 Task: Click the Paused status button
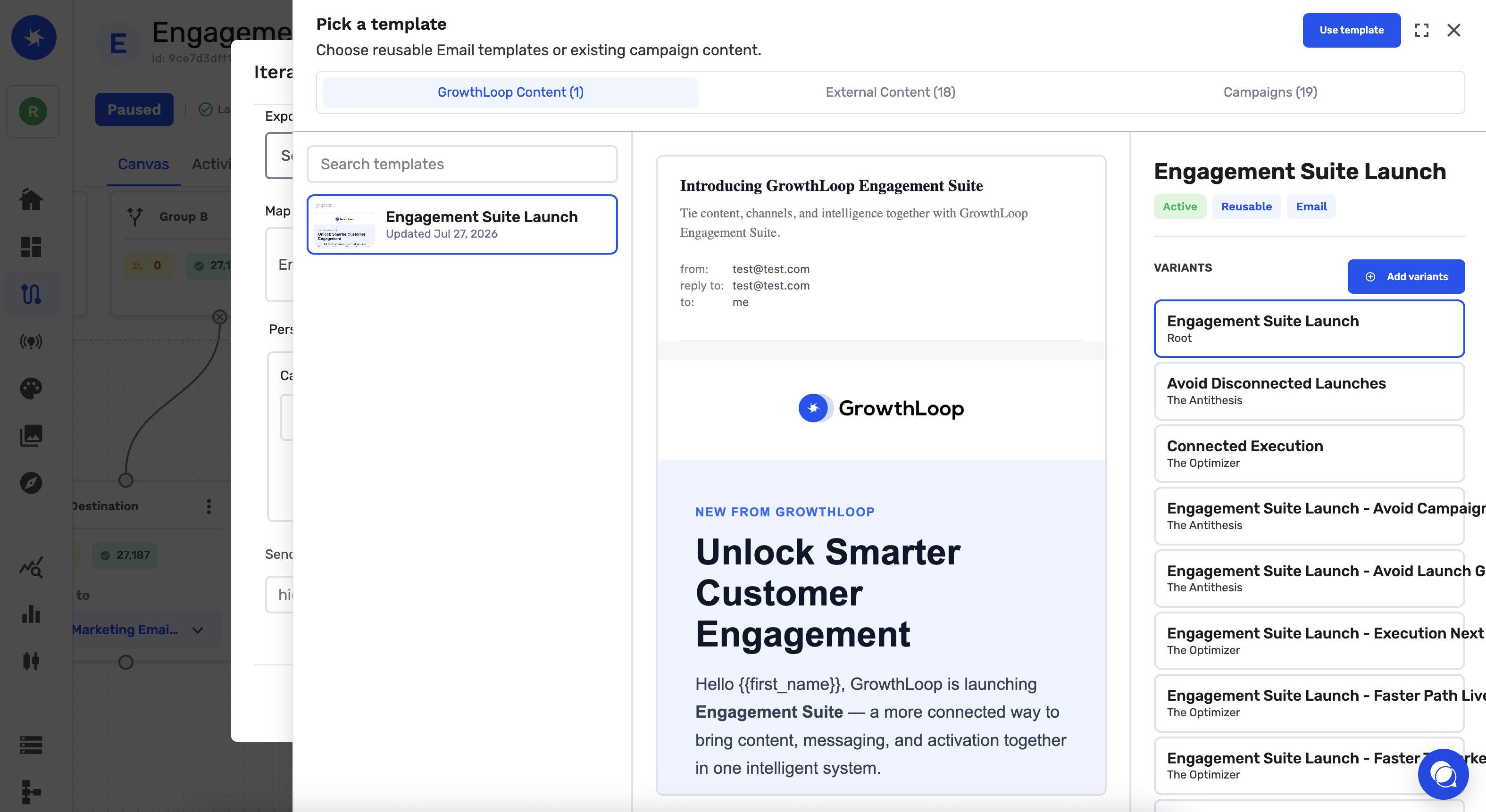tap(134, 109)
